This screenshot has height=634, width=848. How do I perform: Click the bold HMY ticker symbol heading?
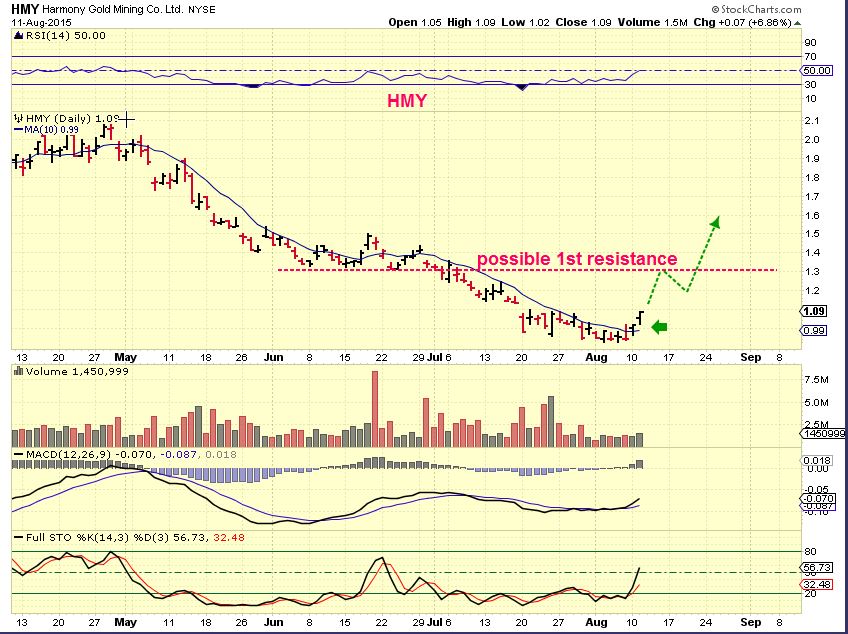(25, 9)
